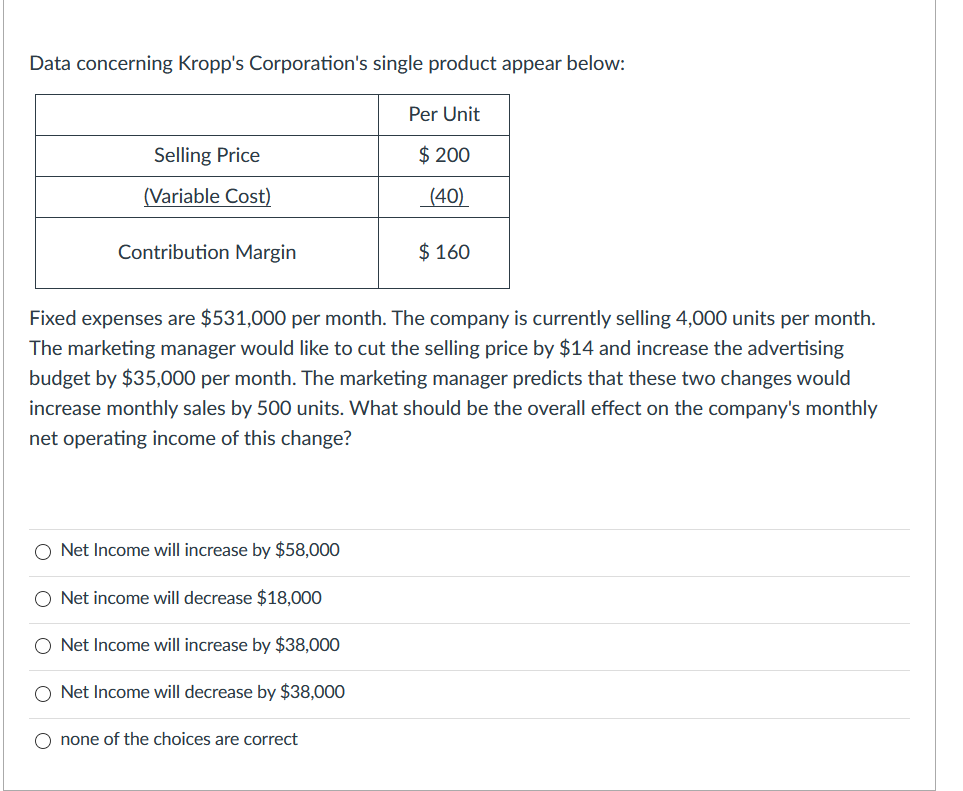Image resolution: width=963 pixels, height=791 pixels.
Task: Select the radio button for $38,000 decrease
Action: (44, 693)
